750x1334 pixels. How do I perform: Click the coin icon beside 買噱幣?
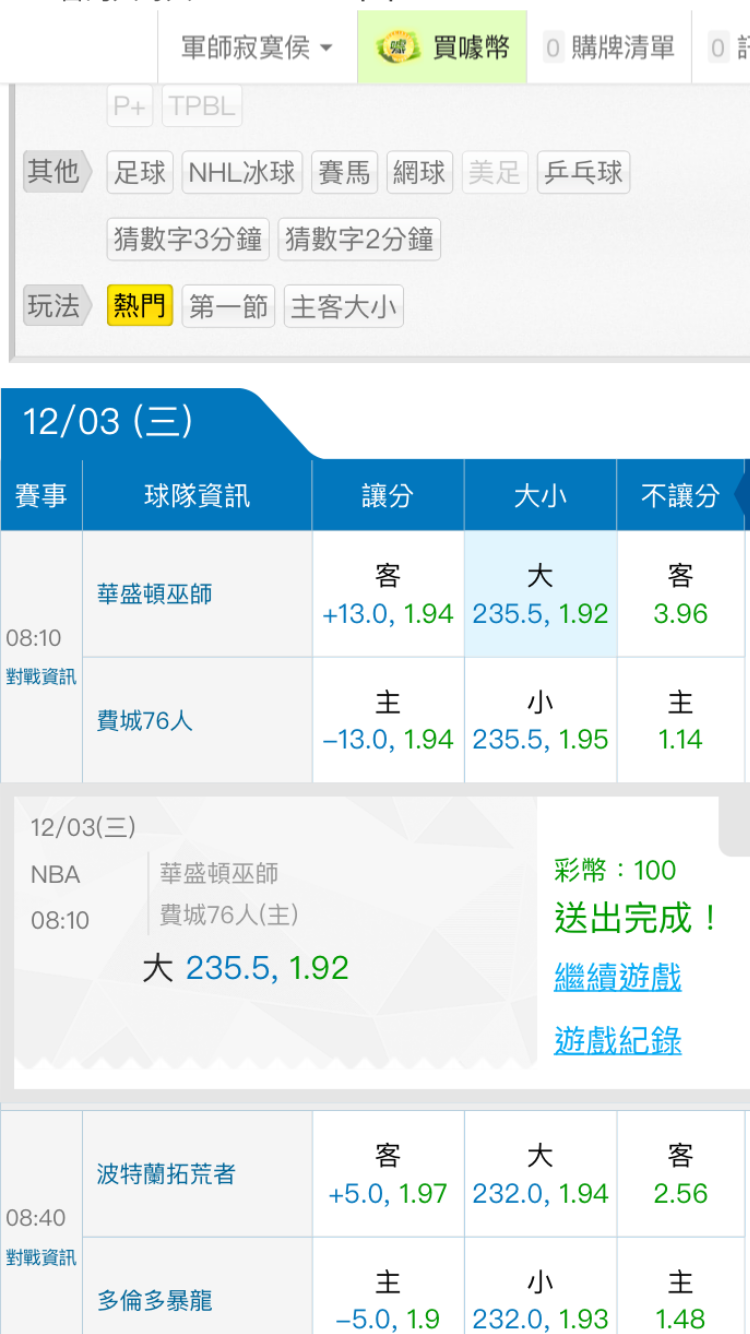point(398,47)
